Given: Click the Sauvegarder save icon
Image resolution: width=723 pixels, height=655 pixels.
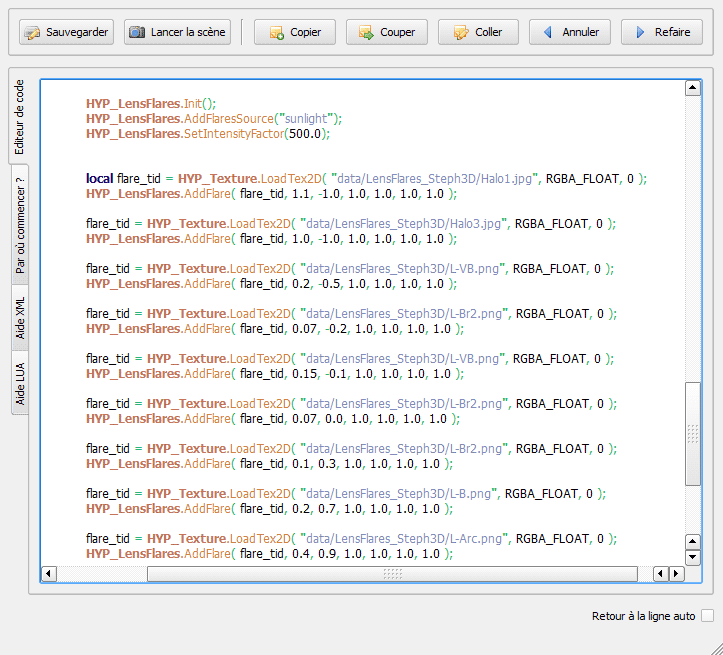Looking at the screenshot, I should coord(32,33).
